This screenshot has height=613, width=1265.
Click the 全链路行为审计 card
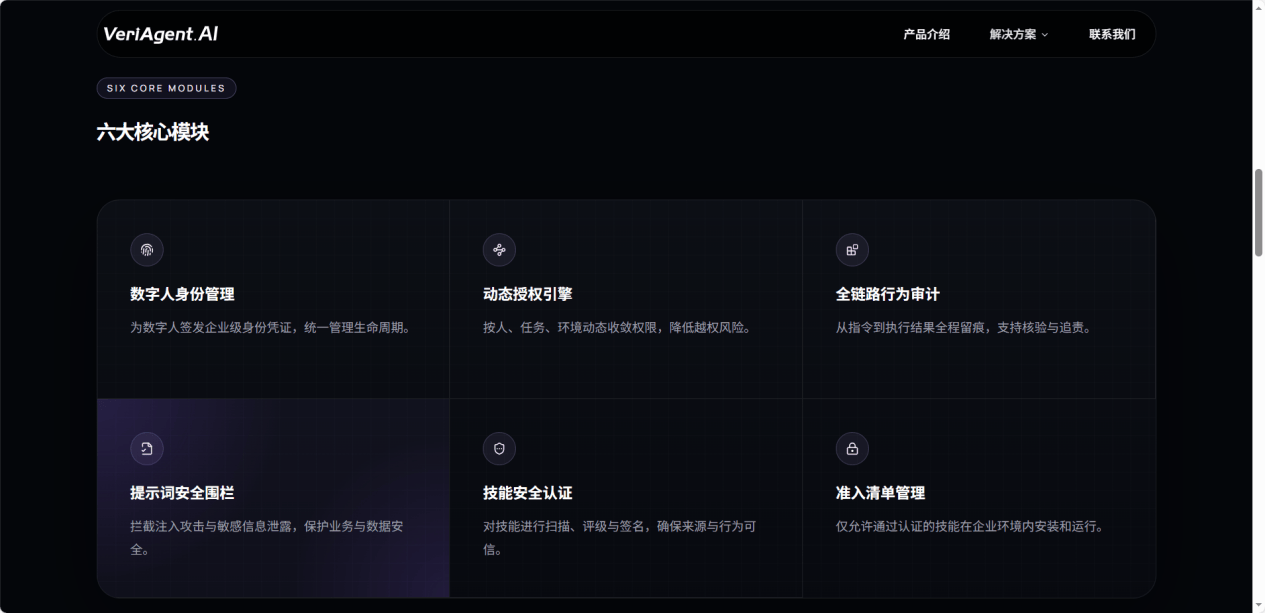tap(978, 298)
